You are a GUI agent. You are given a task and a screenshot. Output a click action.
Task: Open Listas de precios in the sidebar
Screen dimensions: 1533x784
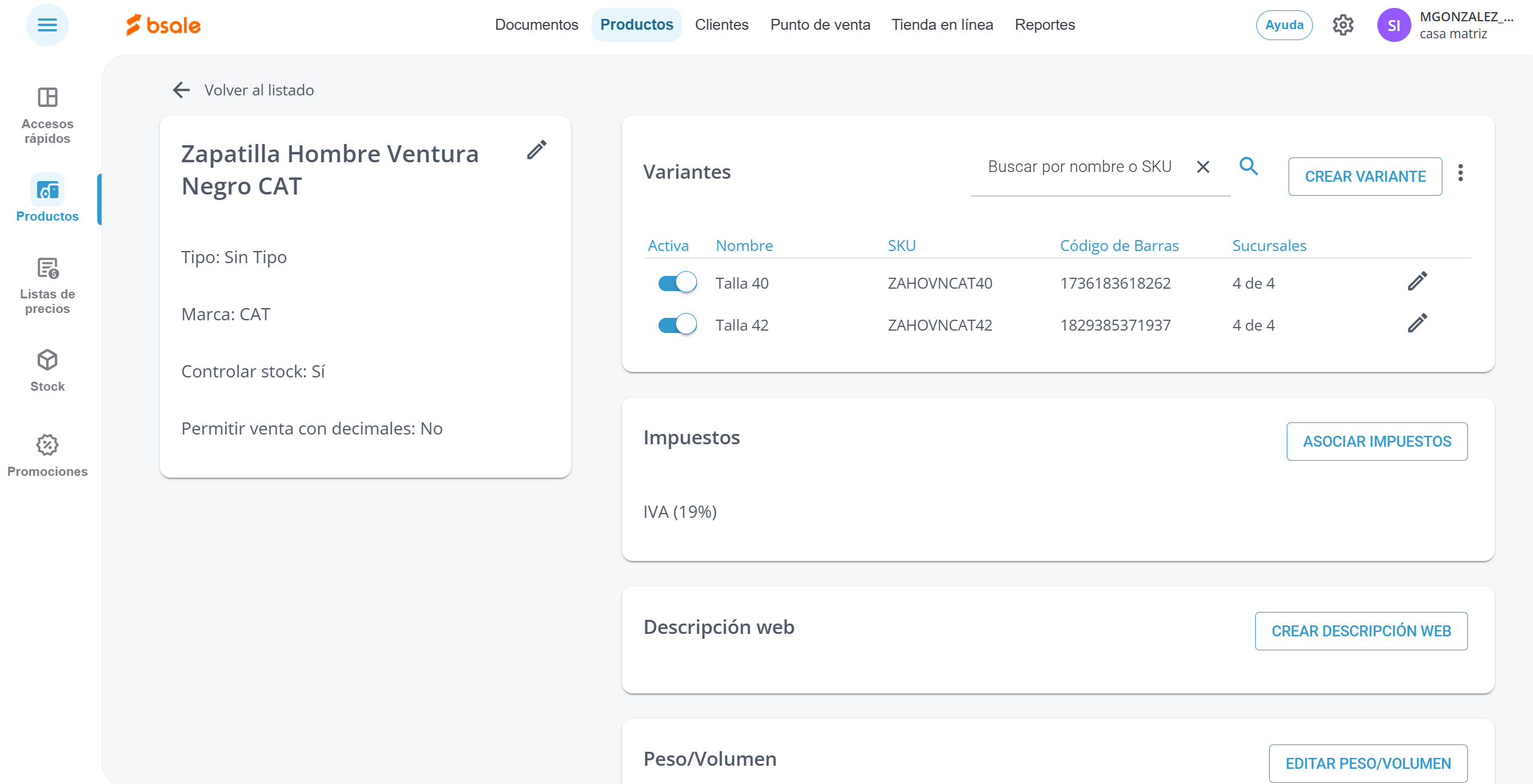pyautogui.click(x=47, y=285)
